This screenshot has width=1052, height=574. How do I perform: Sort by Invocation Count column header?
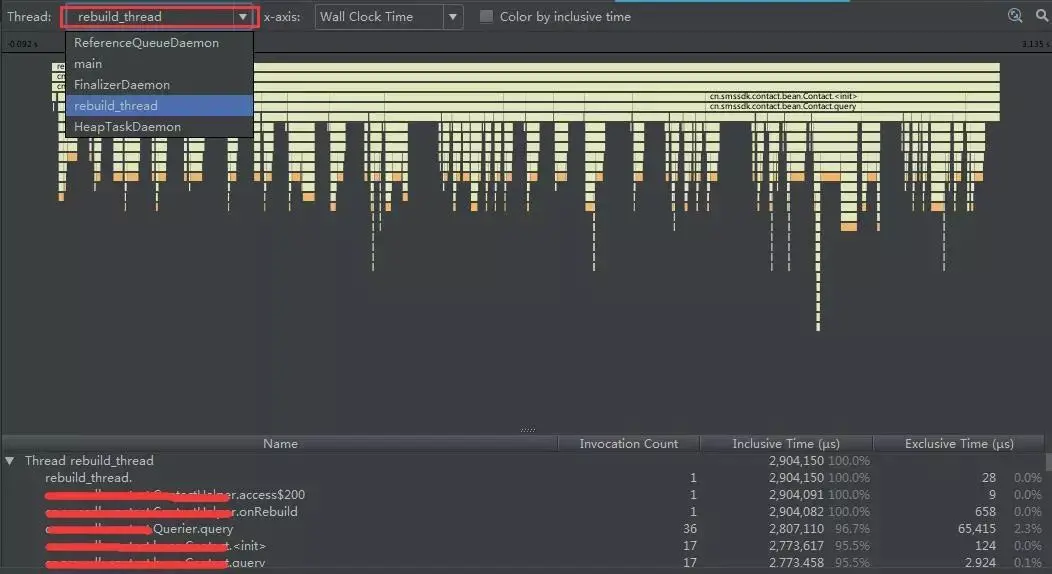coord(629,443)
